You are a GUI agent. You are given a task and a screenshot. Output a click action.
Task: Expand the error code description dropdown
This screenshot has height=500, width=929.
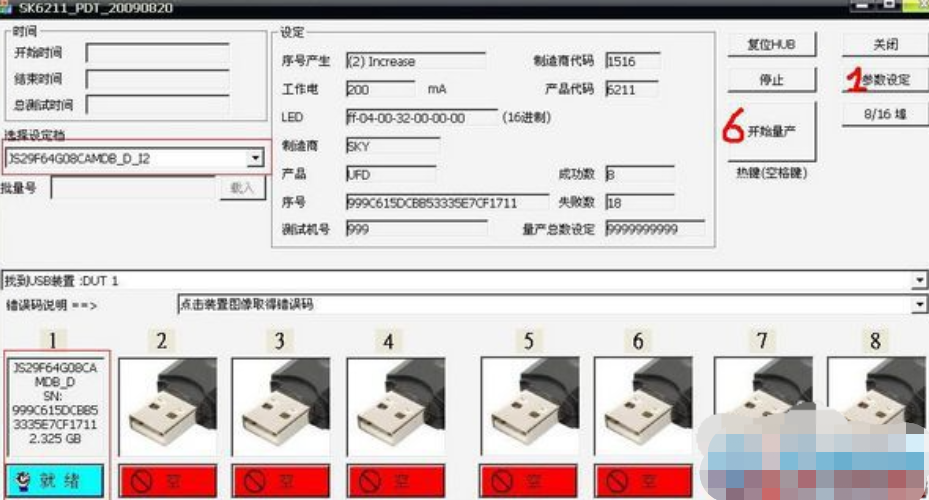(x=919, y=303)
